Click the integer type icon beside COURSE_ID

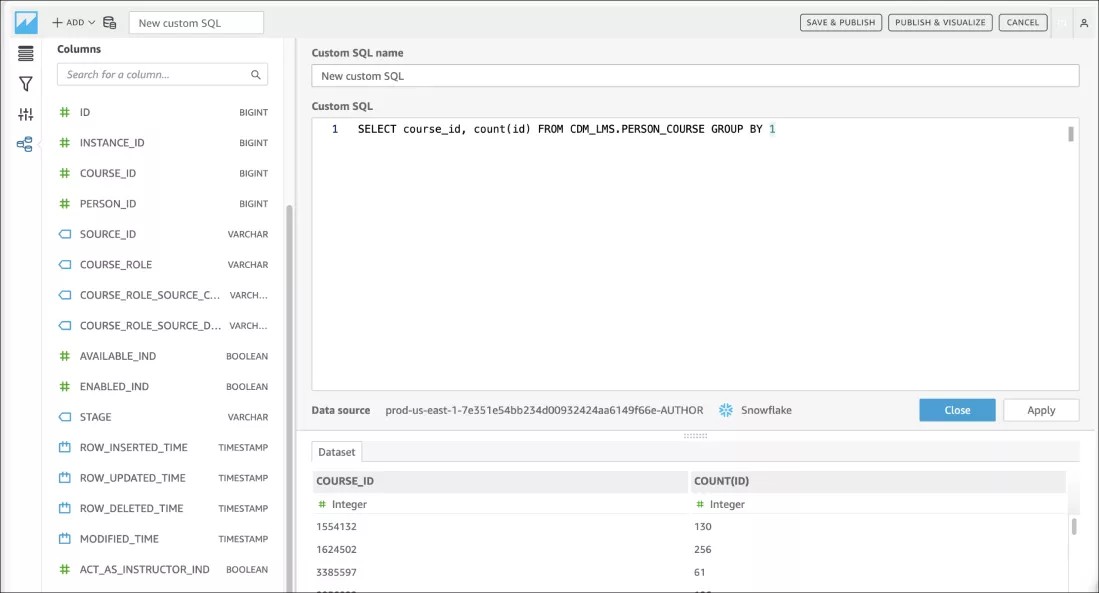click(64, 173)
